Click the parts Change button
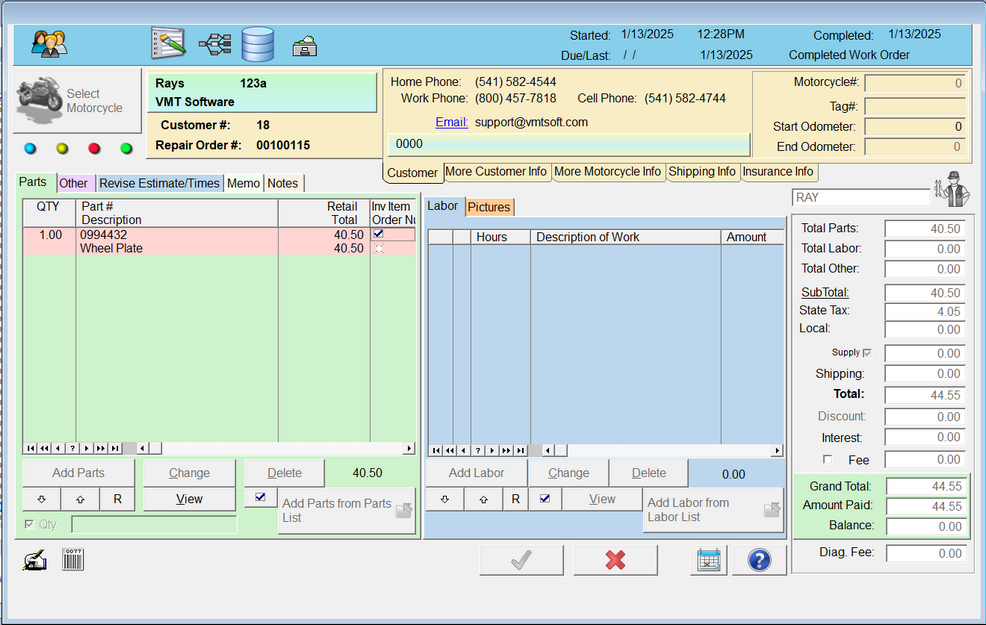 (x=189, y=473)
